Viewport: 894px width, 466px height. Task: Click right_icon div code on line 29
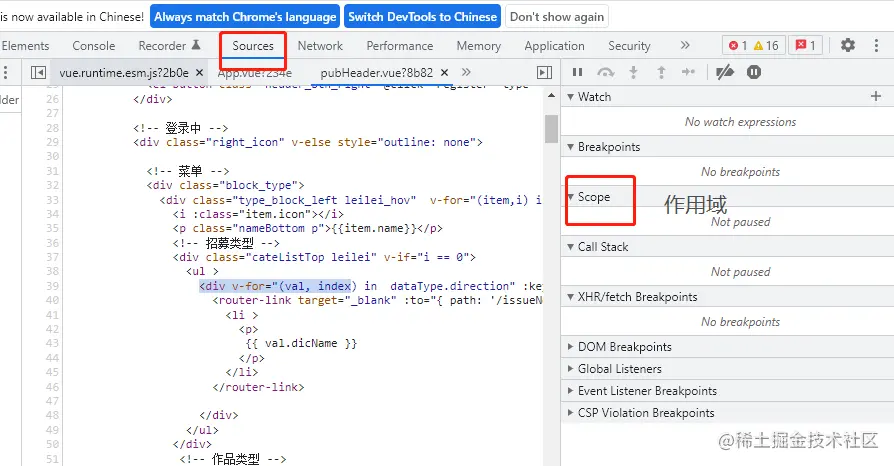pyautogui.click(x=308, y=142)
